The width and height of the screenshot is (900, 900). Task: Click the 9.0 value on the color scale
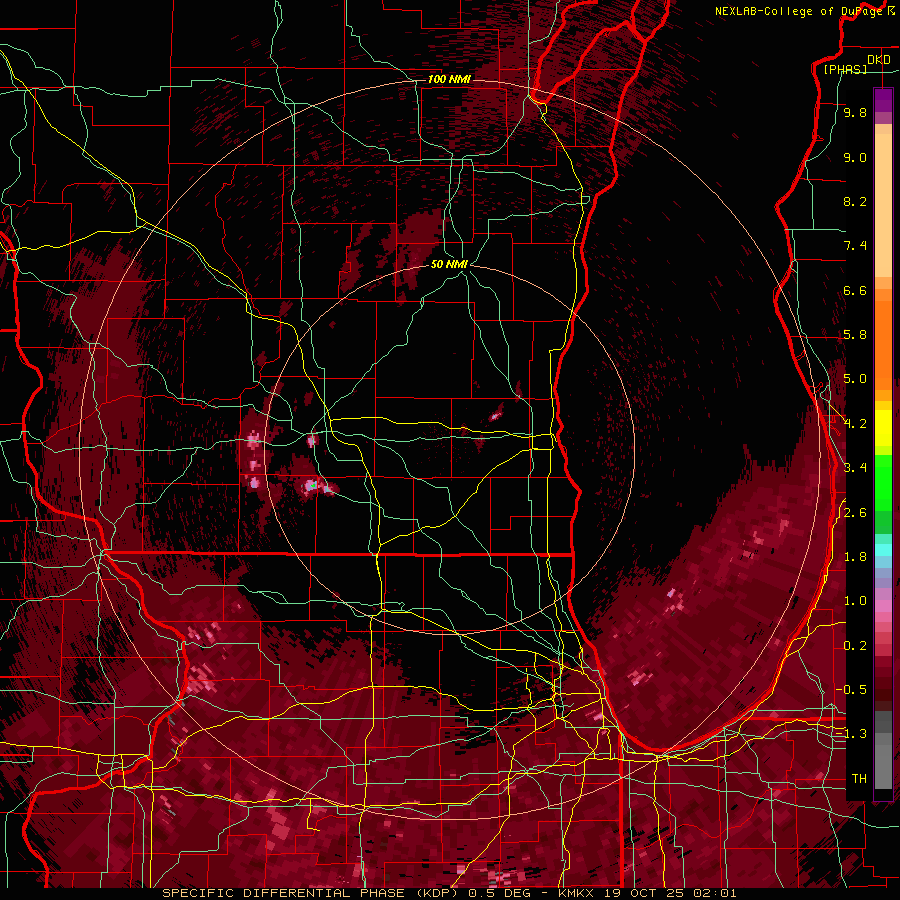click(x=855, y=157)
